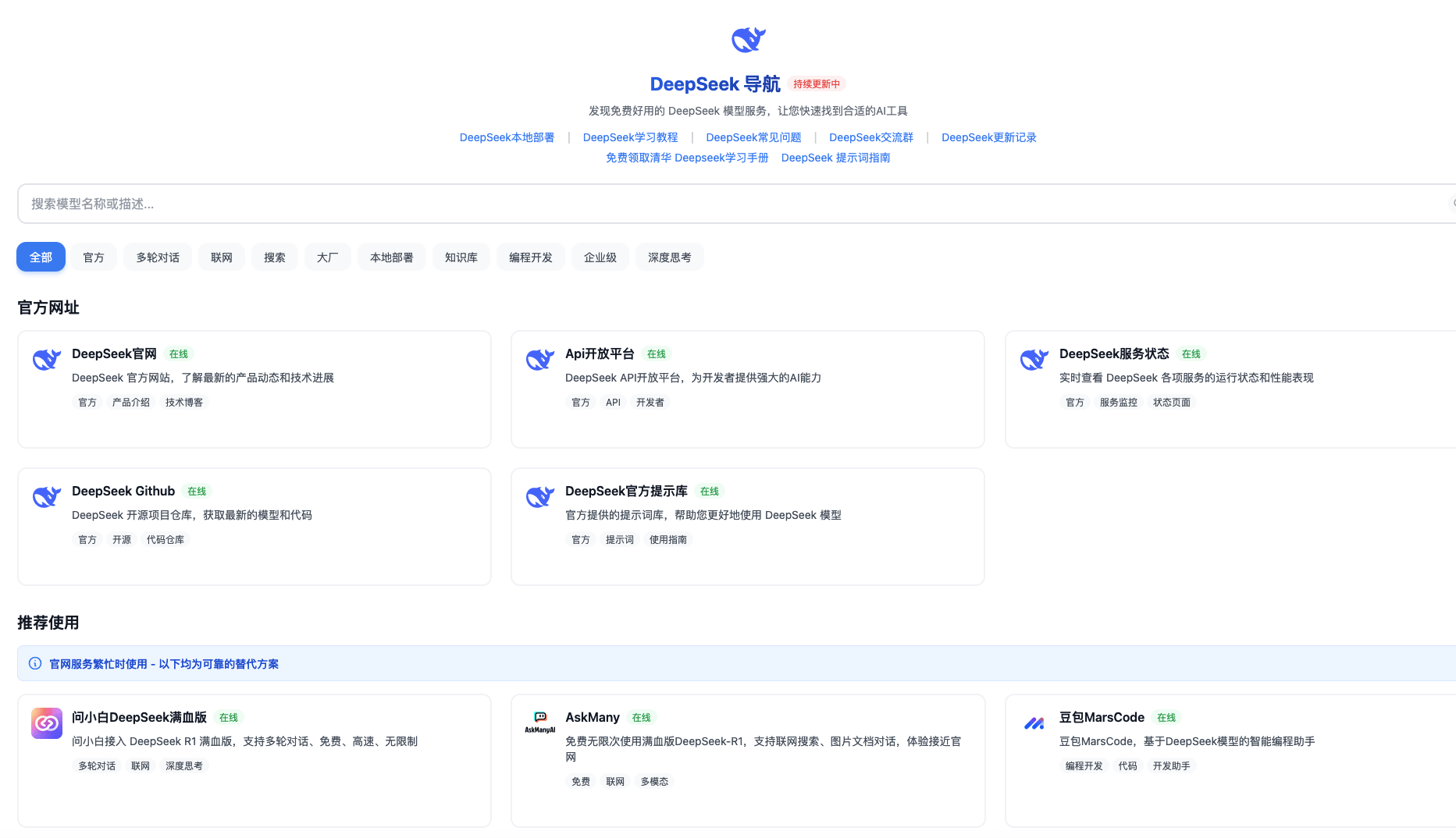
Task: Click the 技术博客 tag on DeepSeek官网 card
Action: pos(184,403)
